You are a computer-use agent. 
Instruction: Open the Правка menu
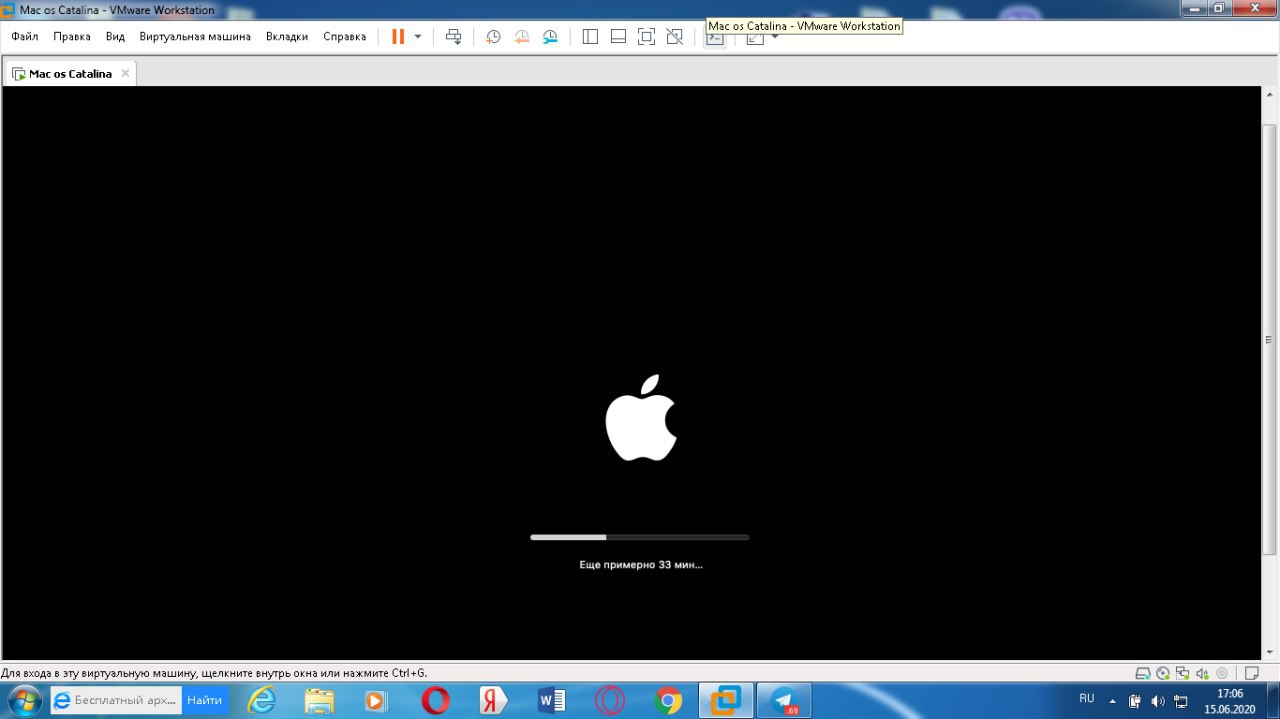(72, 36)
